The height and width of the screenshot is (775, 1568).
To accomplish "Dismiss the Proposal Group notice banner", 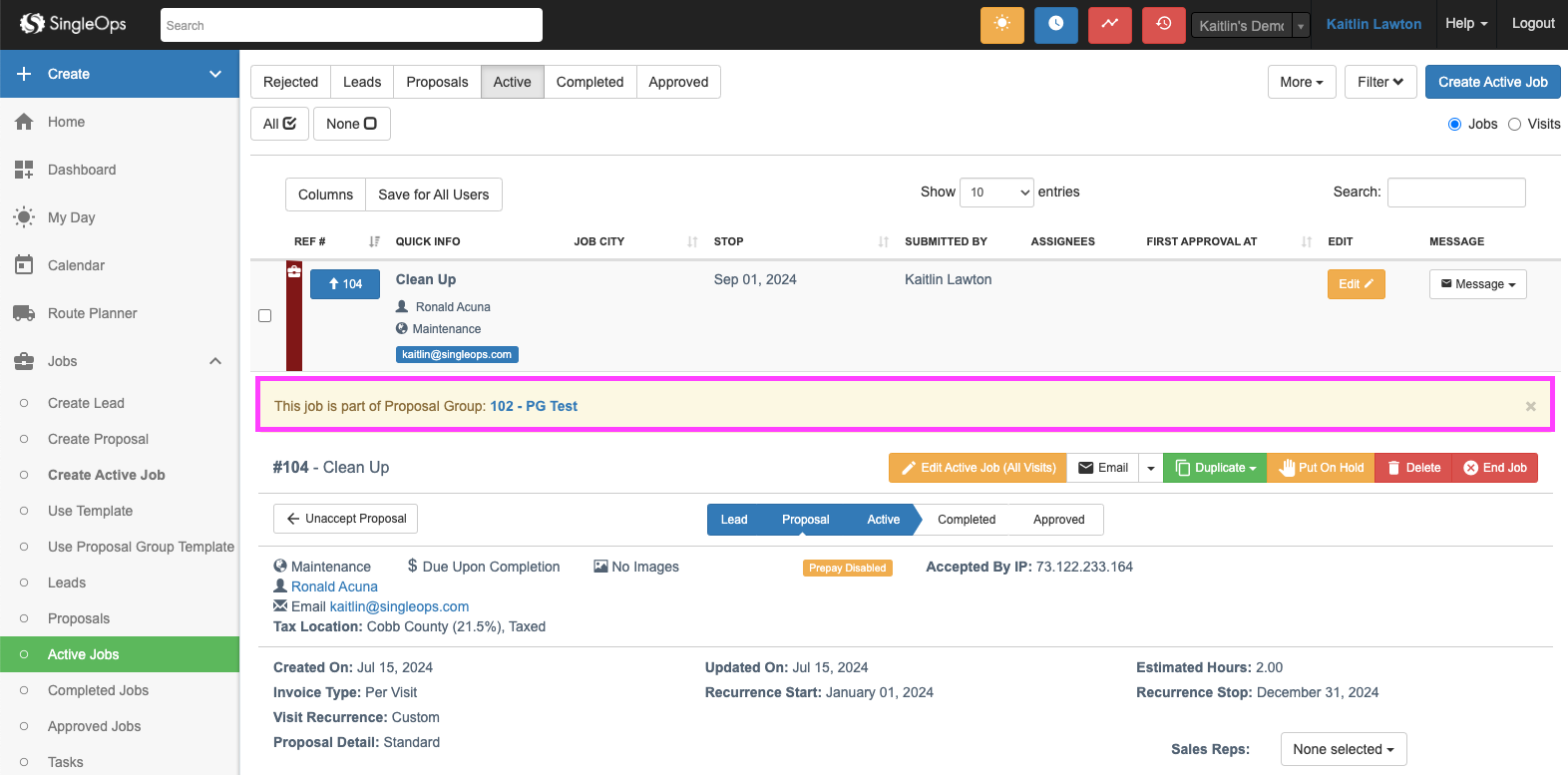I will [x=1530, y=406].
